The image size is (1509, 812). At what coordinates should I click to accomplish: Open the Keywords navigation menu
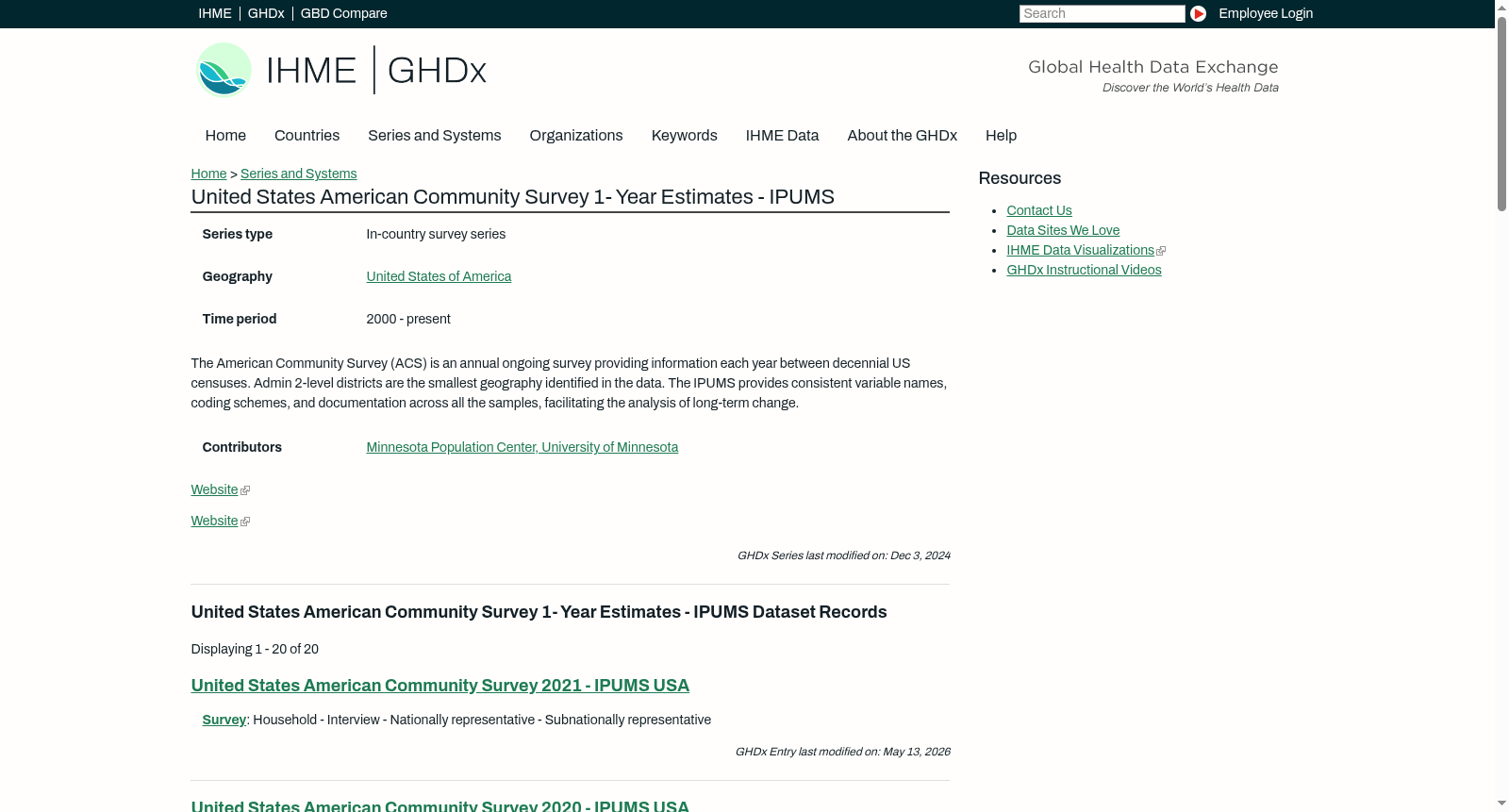point(684,136)
